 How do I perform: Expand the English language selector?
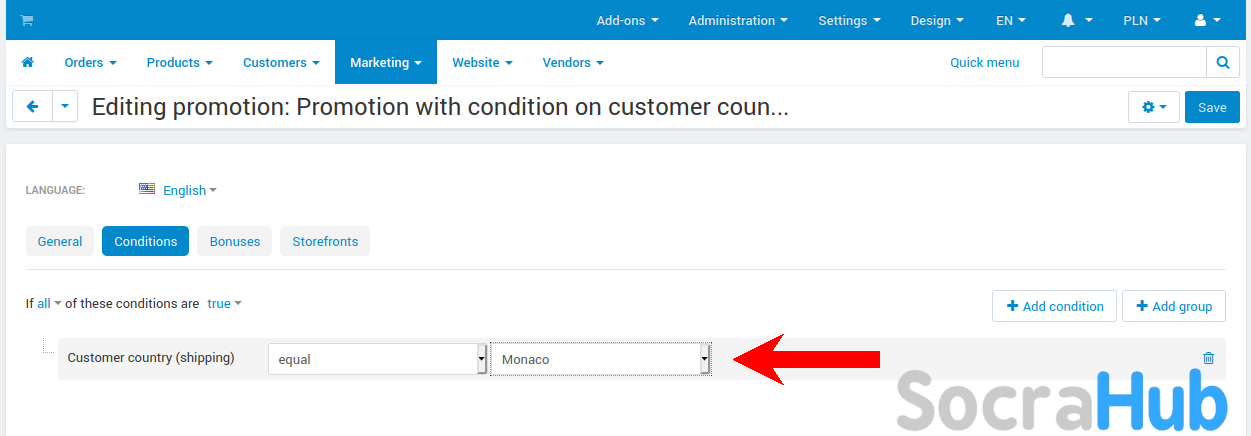coord(189,190)
